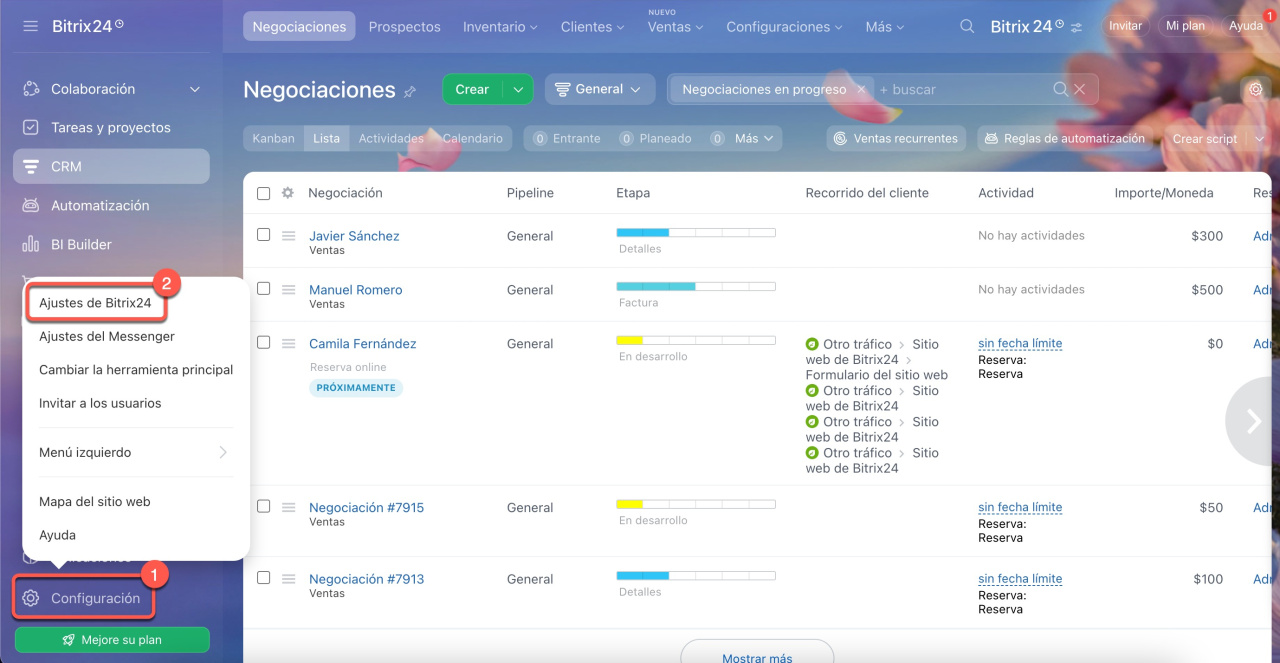Click the Automatización robot icon
Viewport: 1280px width, 663px height.
pyautogui.click(x=31, y=205)
